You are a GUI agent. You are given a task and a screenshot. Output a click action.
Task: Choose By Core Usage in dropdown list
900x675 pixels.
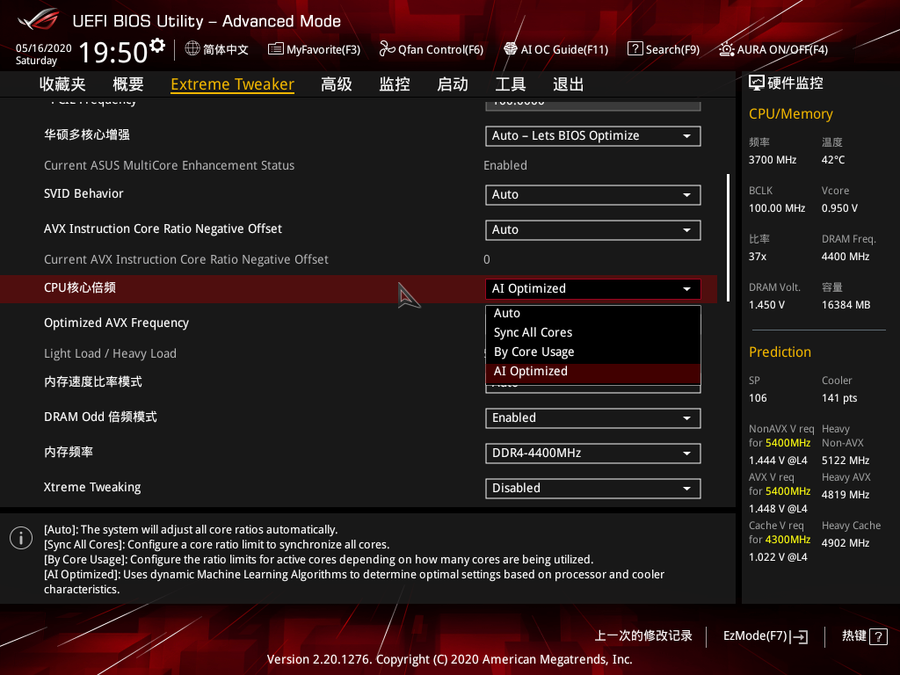coord(534,352)
